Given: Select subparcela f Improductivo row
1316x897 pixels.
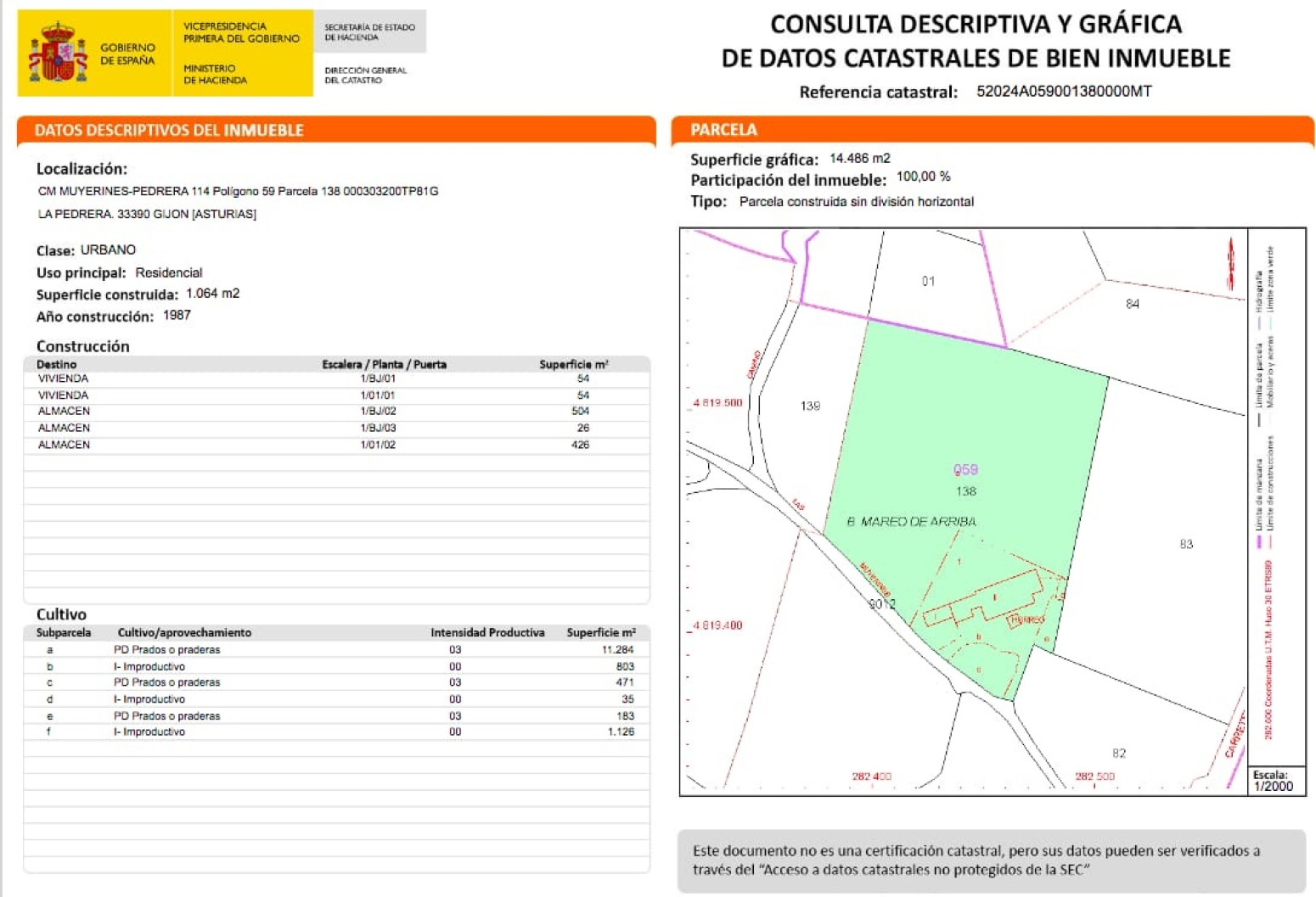Looking at the screenshot, I should [336, 732].
